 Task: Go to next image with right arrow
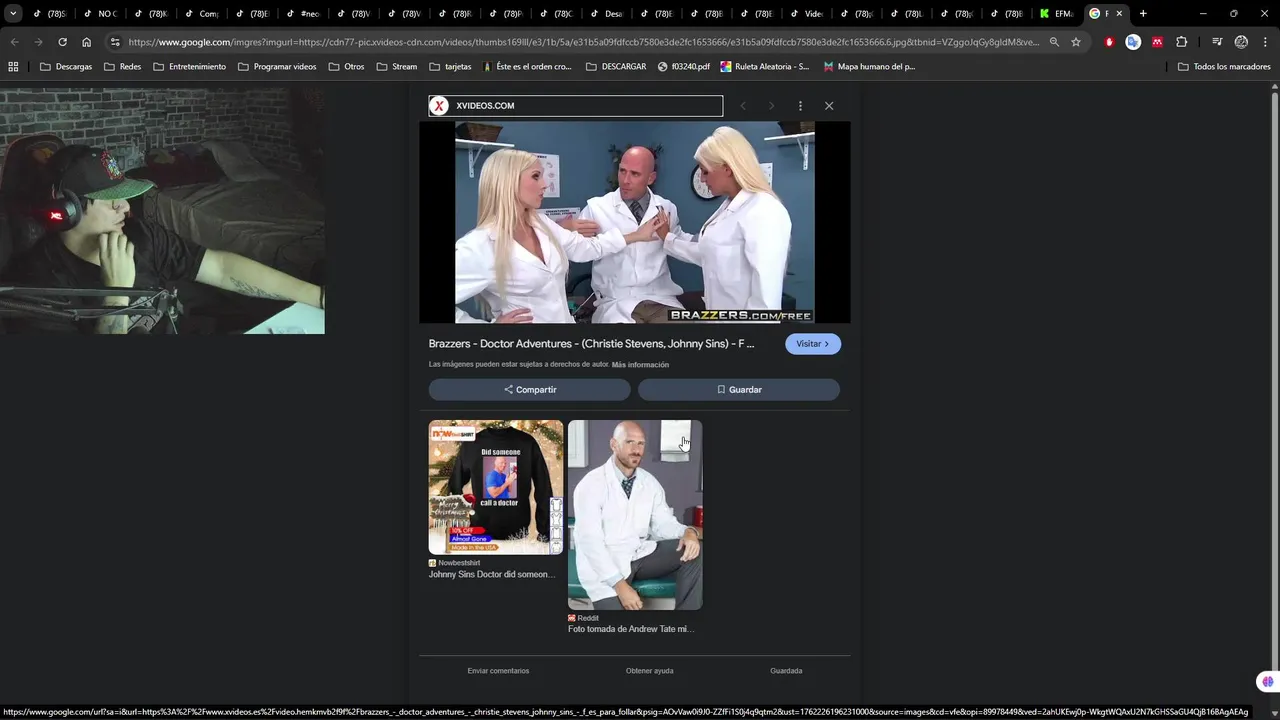(x=771, y=106)
